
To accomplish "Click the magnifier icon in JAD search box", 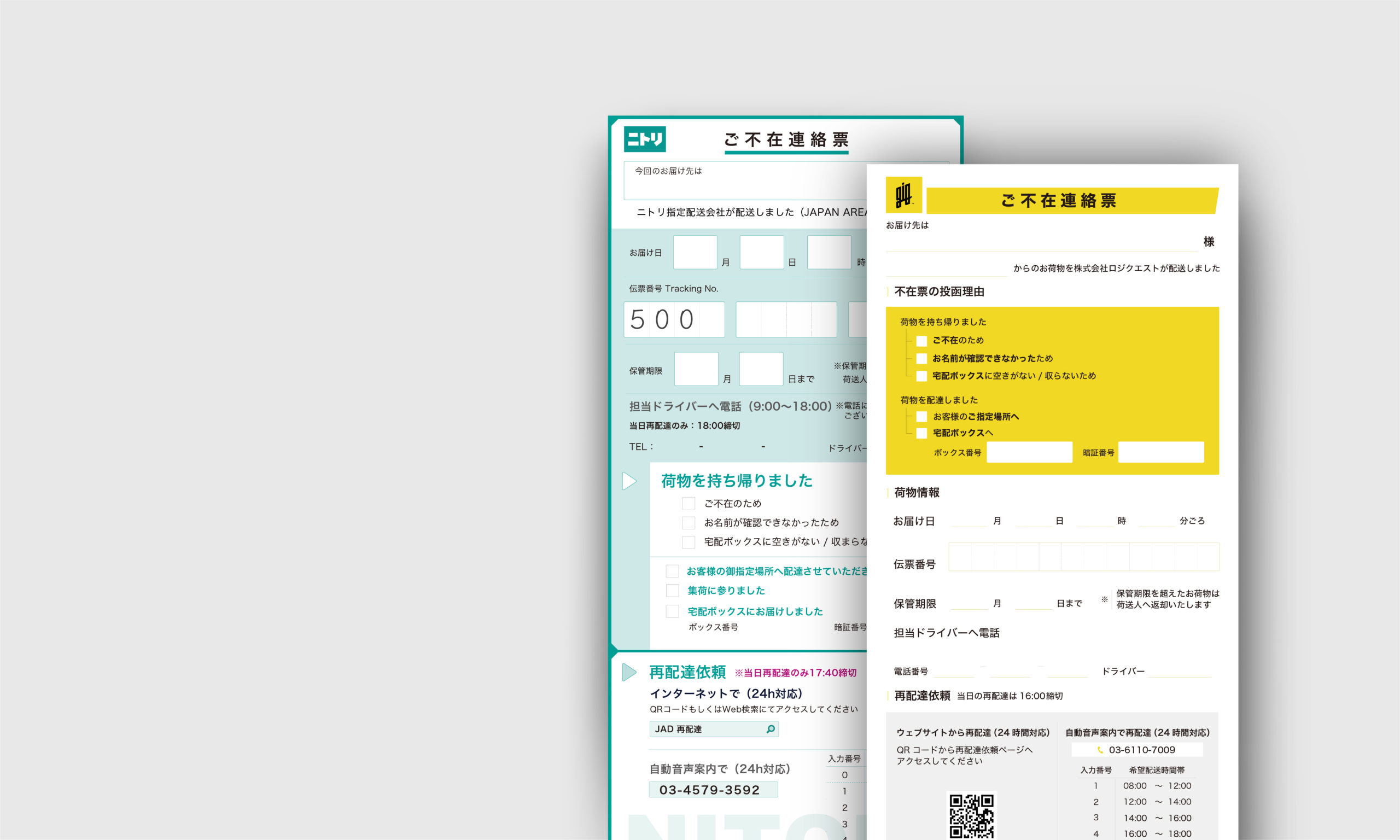I will 770,729.
